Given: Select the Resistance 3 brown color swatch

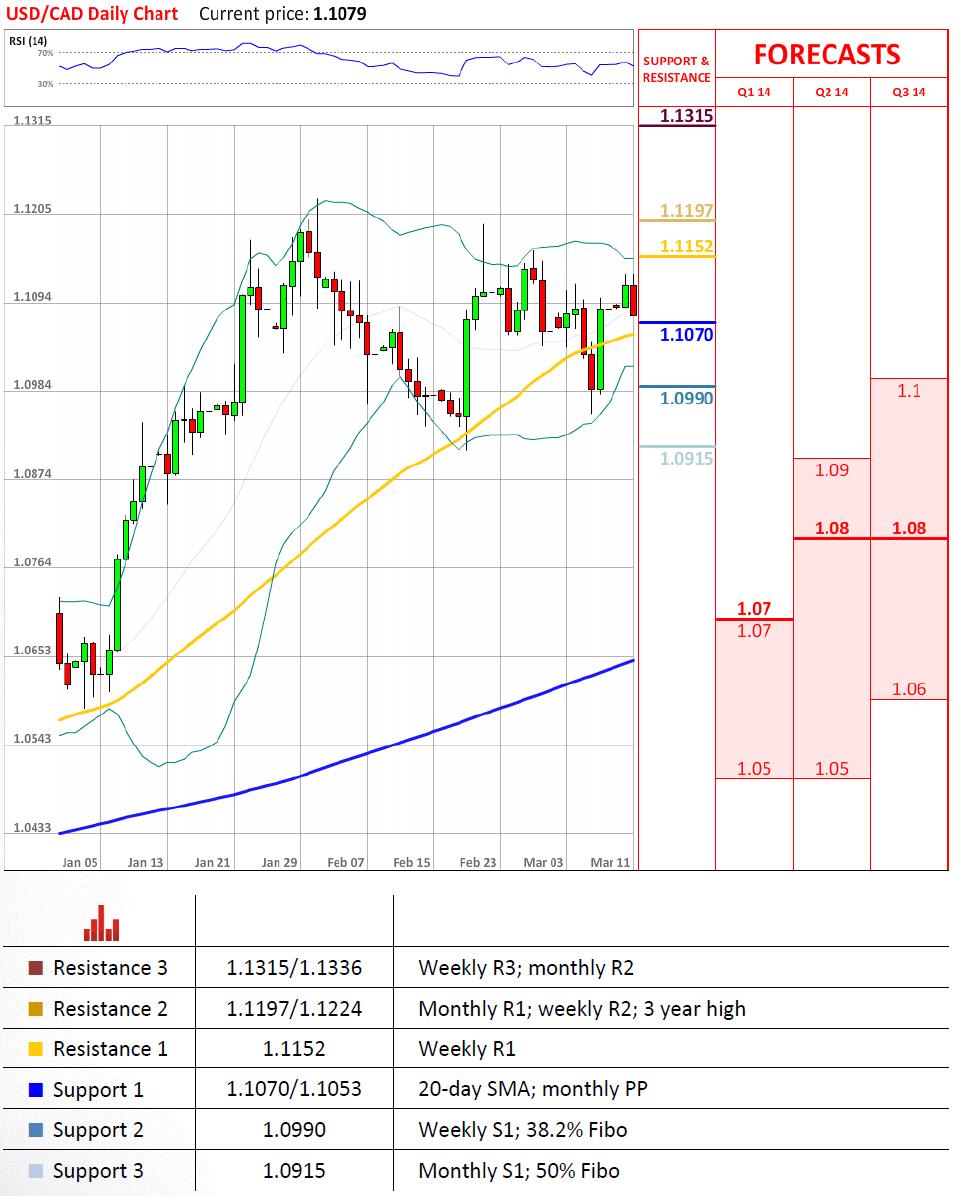Looking at the screenshot, I should pos(36,968).
